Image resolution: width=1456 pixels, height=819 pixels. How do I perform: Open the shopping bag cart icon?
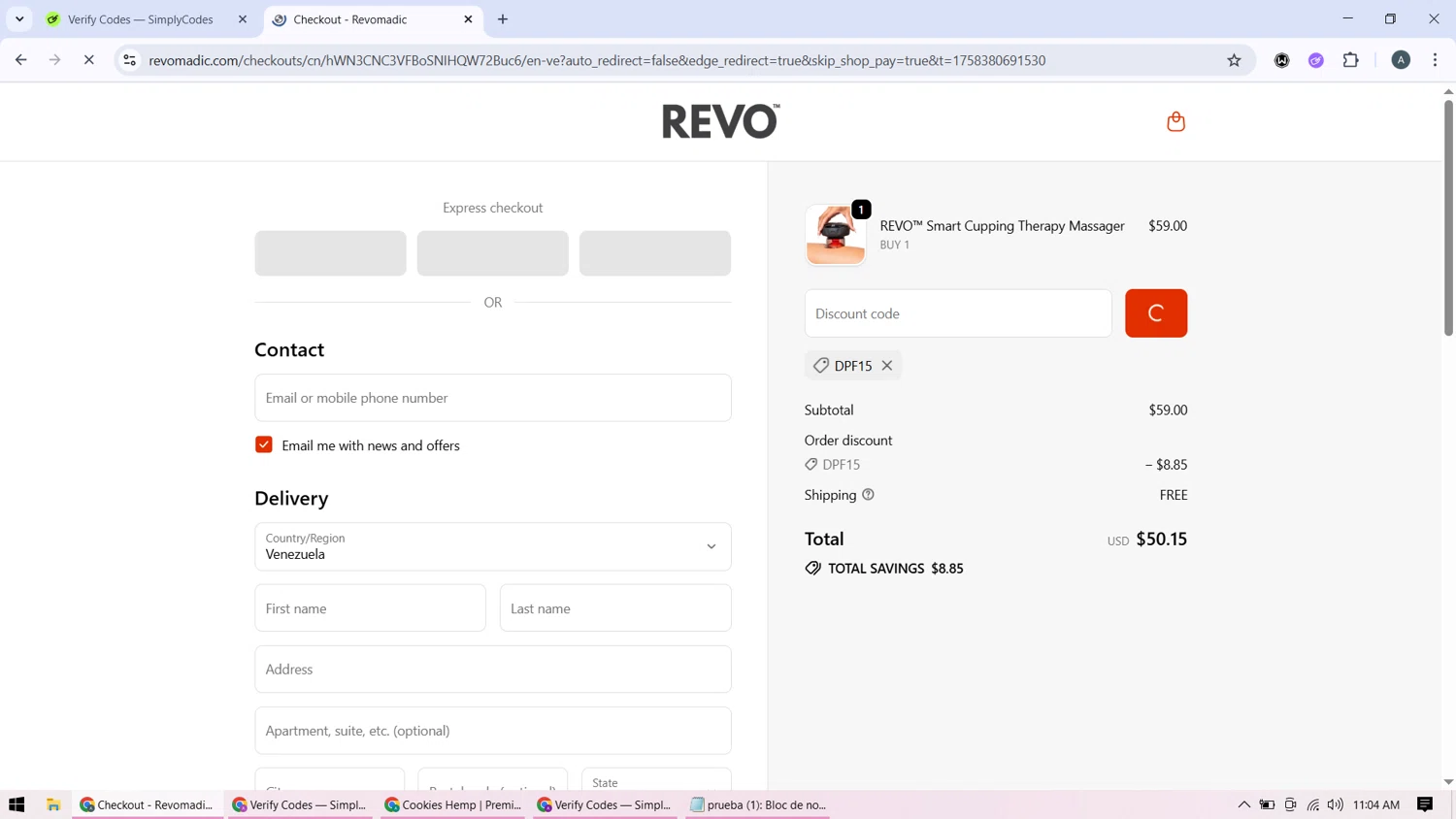click(x=1175, y=121)
